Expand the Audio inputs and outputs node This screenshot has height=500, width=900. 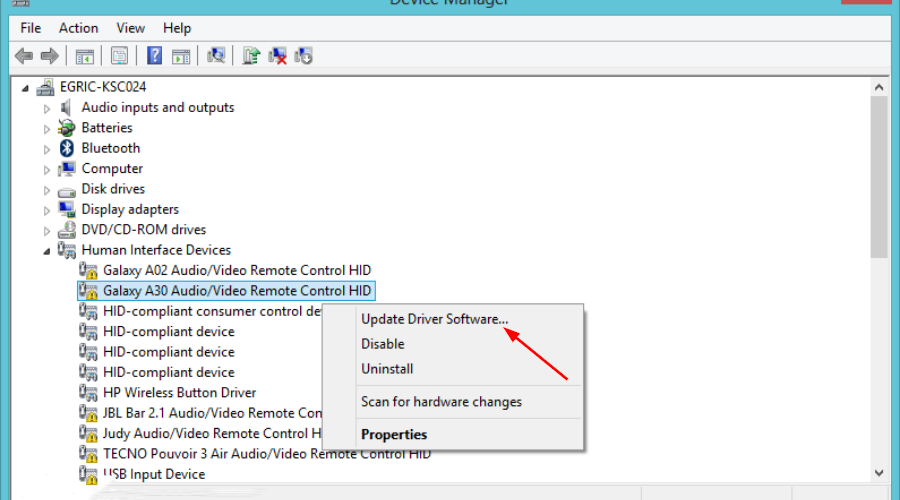point(47,108)
